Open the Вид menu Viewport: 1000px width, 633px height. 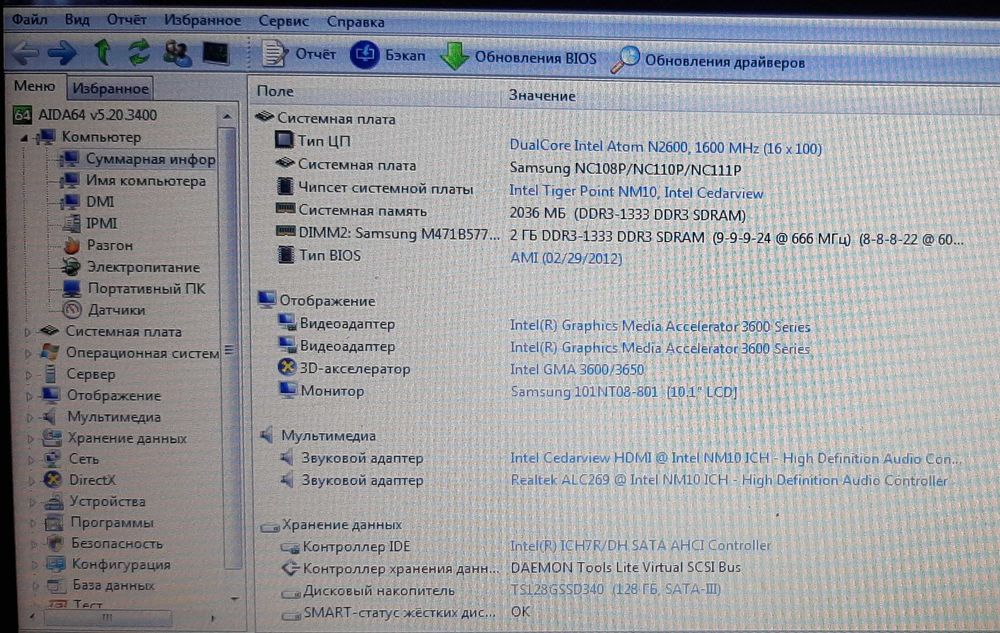point(77,20)
